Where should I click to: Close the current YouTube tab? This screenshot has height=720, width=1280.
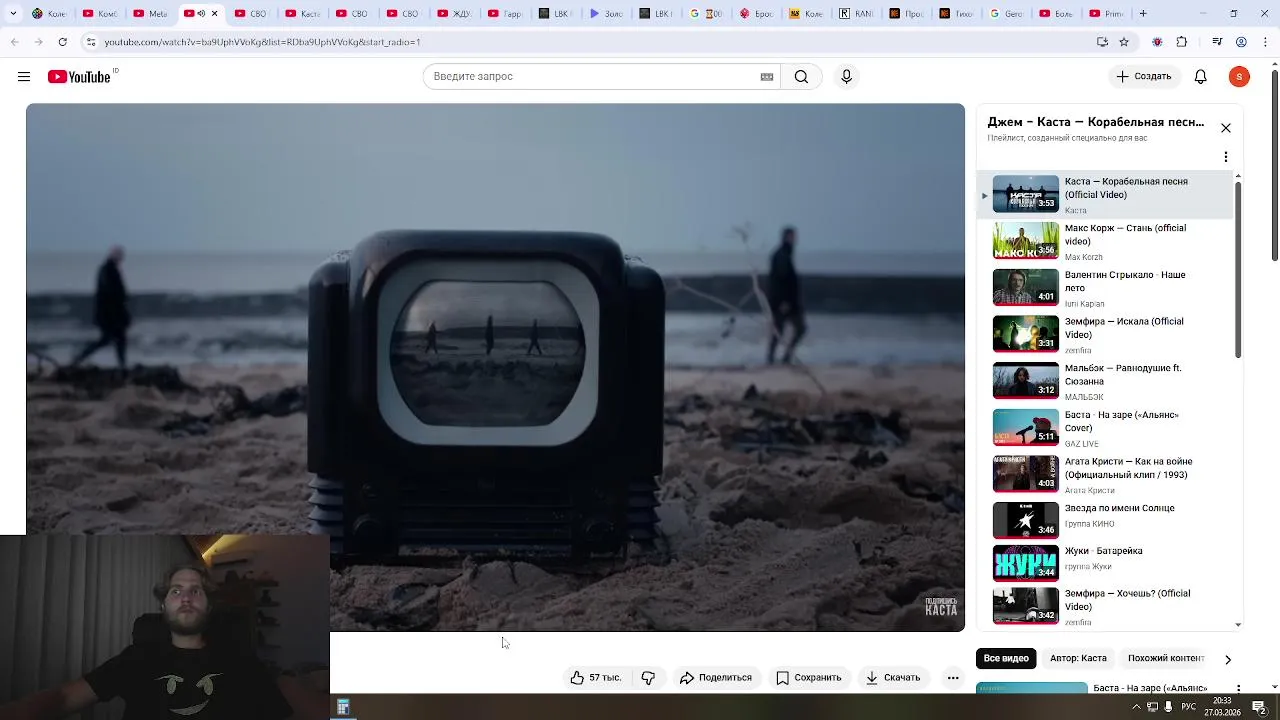[x=214, y=14]
